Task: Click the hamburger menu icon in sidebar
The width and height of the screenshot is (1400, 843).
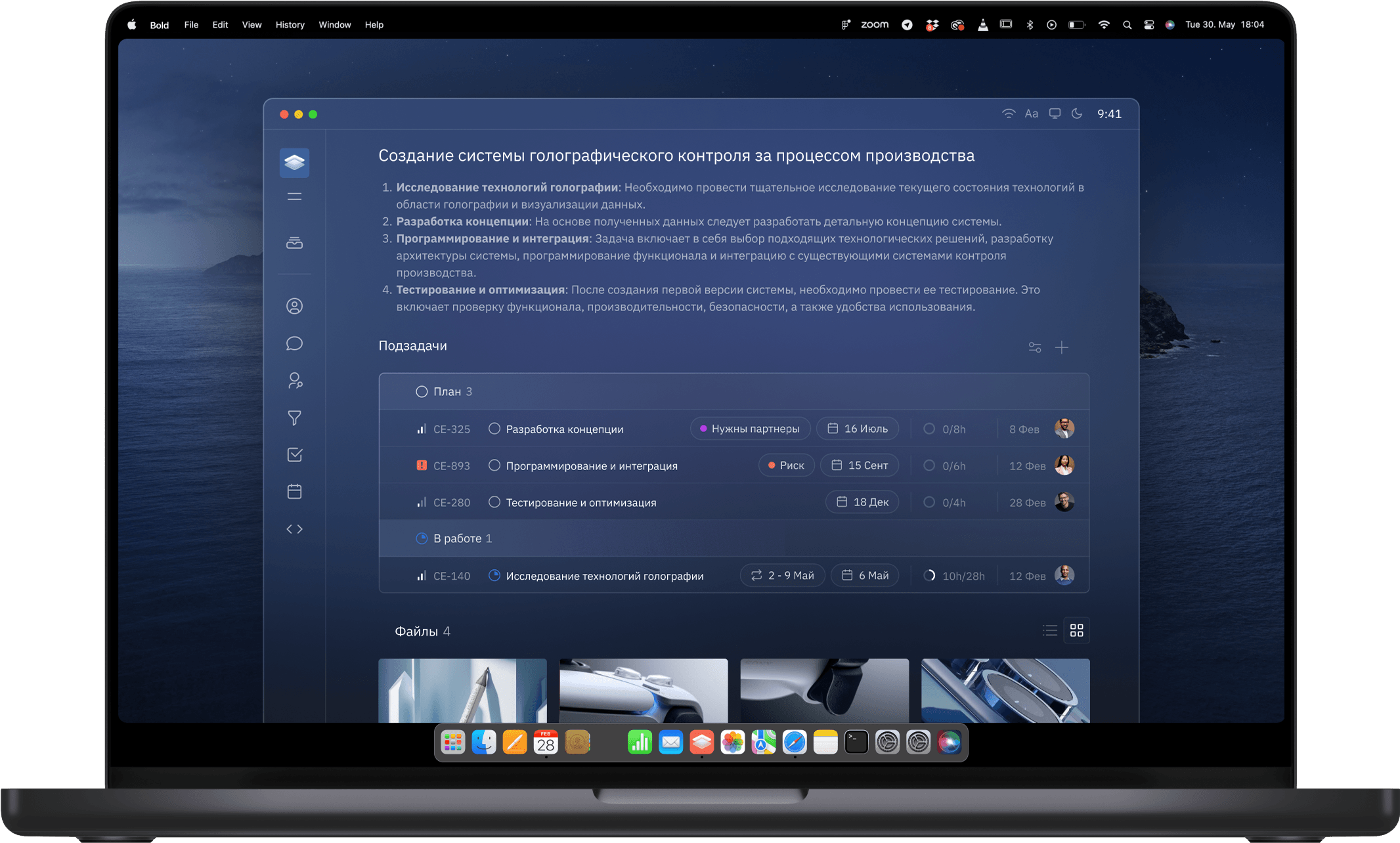Action: [x=294, y=197]
